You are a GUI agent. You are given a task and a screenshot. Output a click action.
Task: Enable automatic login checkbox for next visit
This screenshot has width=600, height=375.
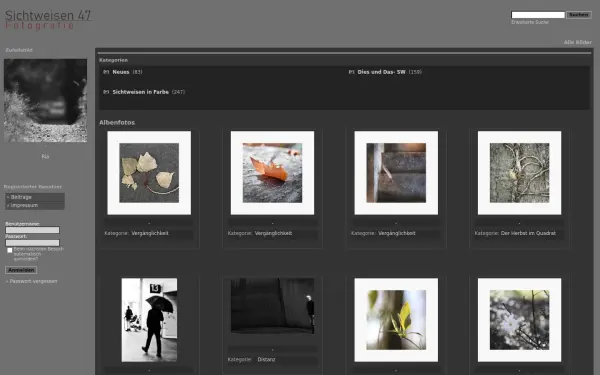tap(10, 250)
